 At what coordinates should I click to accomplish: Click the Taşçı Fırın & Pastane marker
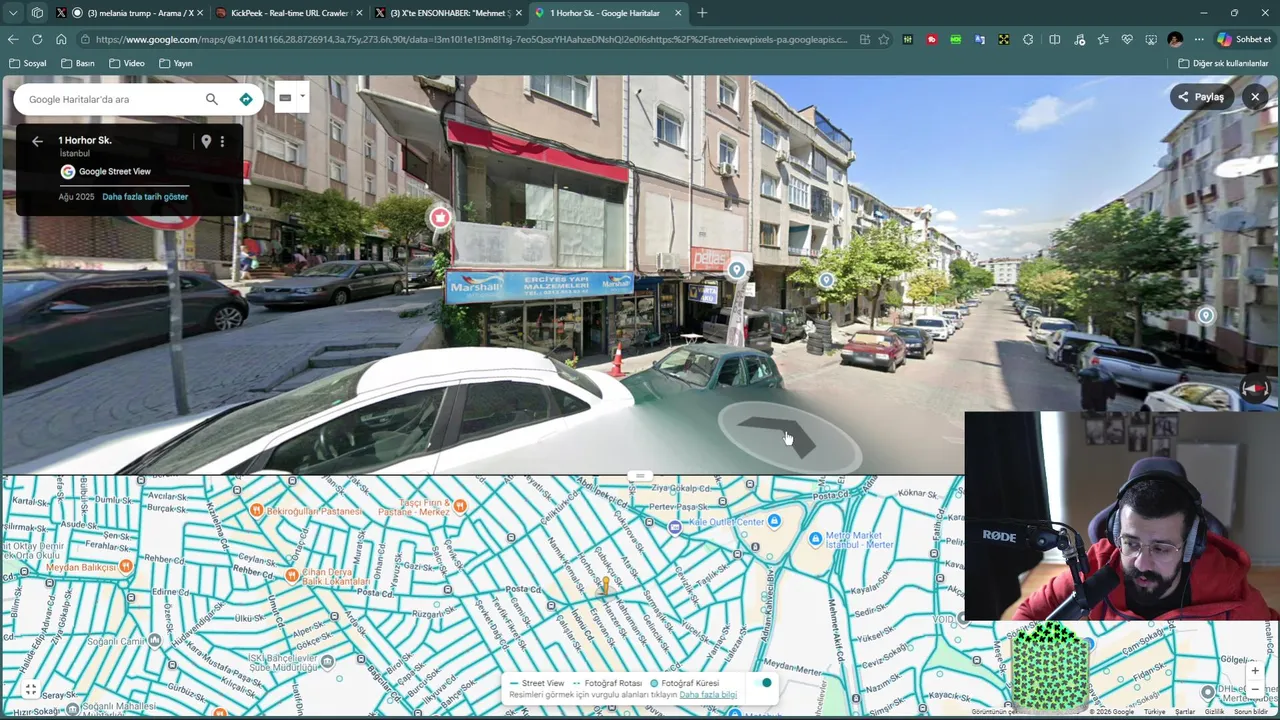point(460,506)
